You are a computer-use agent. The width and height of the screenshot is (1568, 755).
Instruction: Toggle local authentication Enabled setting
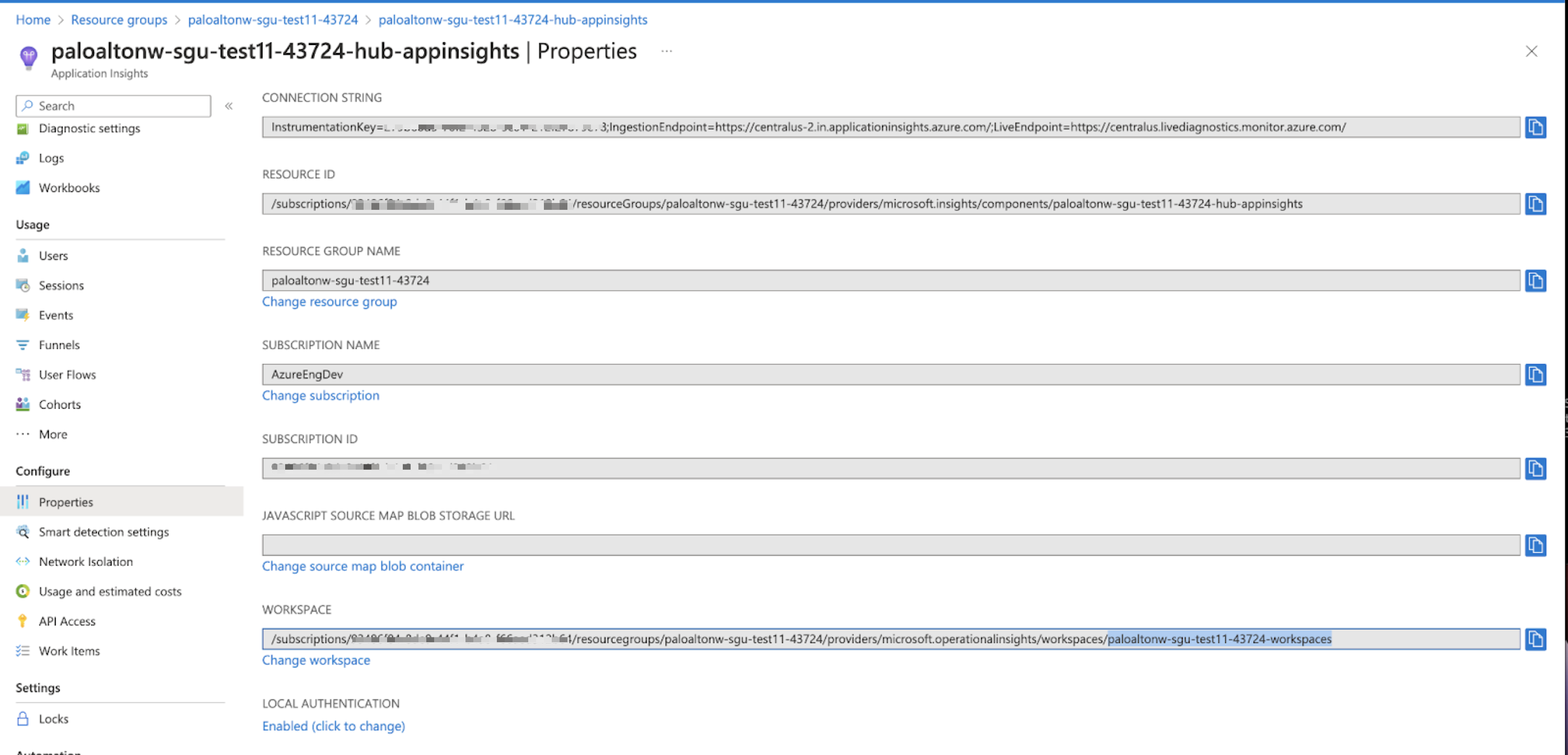coord(333,726)
